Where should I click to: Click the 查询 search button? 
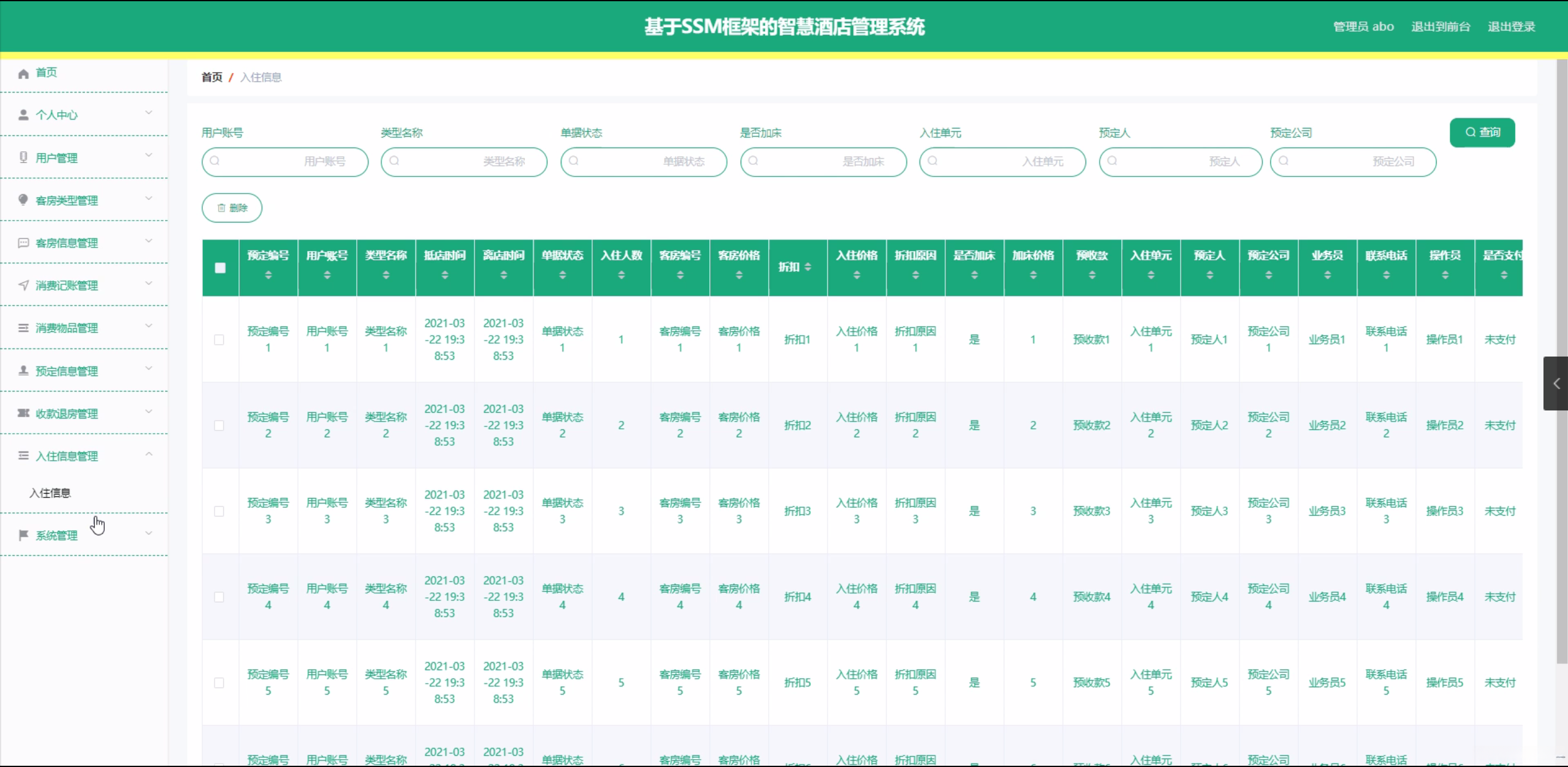[x=1482, y=132]
